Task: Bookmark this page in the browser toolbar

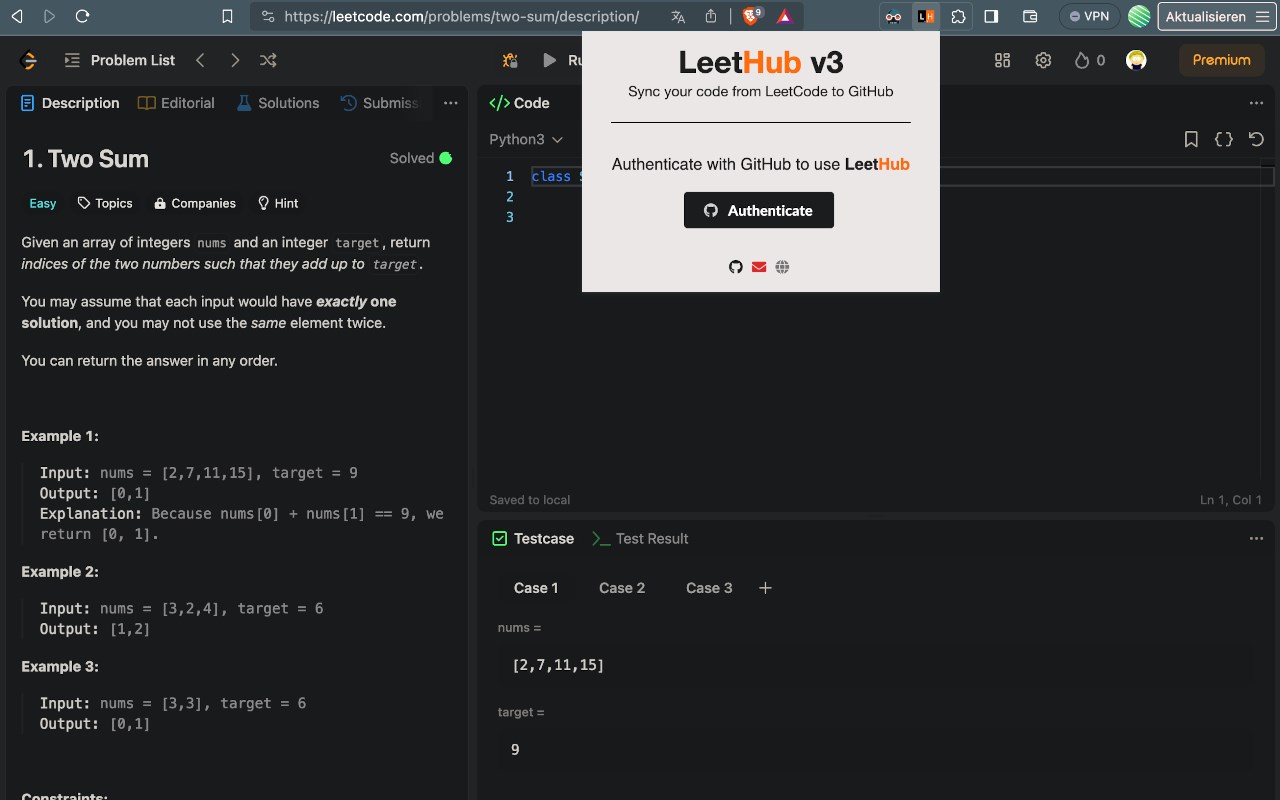Action: pyautogui.click(x=227, y=16)
